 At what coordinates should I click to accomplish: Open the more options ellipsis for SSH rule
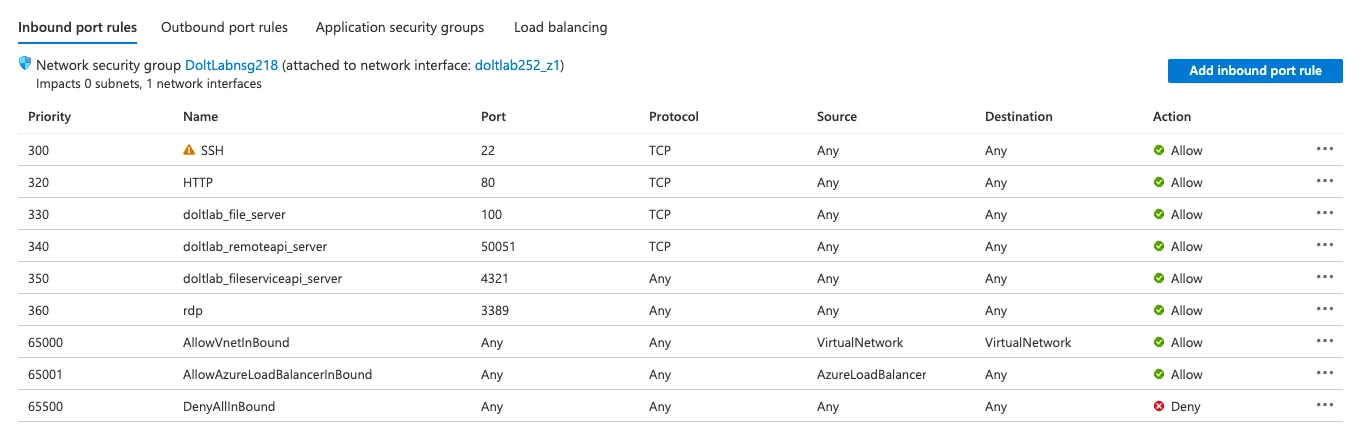1325,149
